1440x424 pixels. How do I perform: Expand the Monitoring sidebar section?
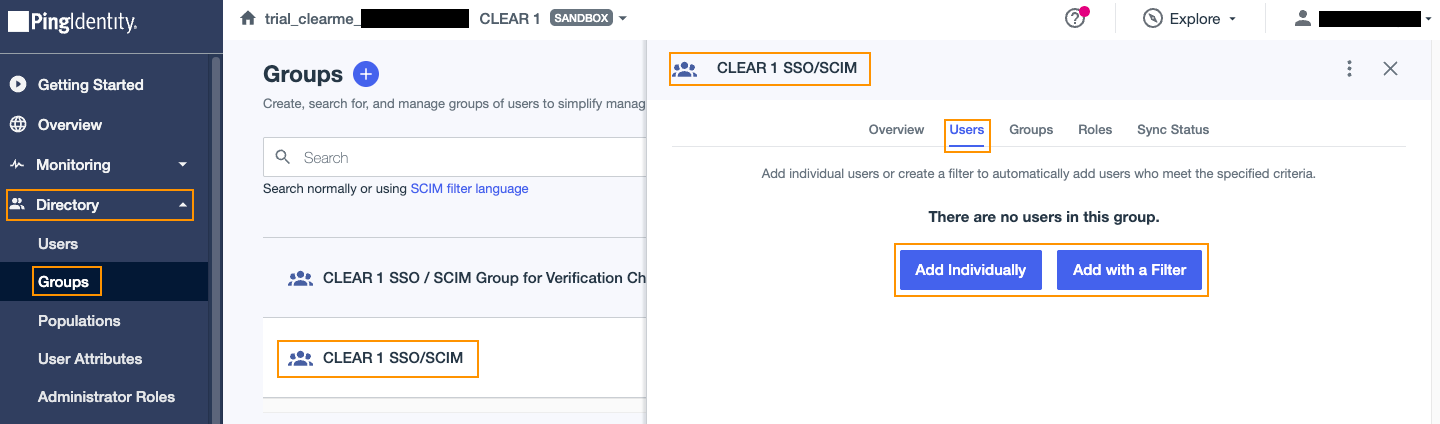pyautogui.click(x=182, y=165)
